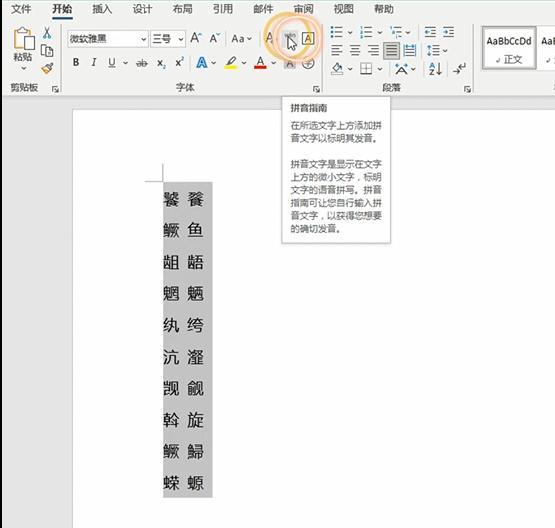This screenshot has height=528, width=555.
Task: Click the Clear Formatting icon
Action: pyautogui.click(x=270, y=38)
